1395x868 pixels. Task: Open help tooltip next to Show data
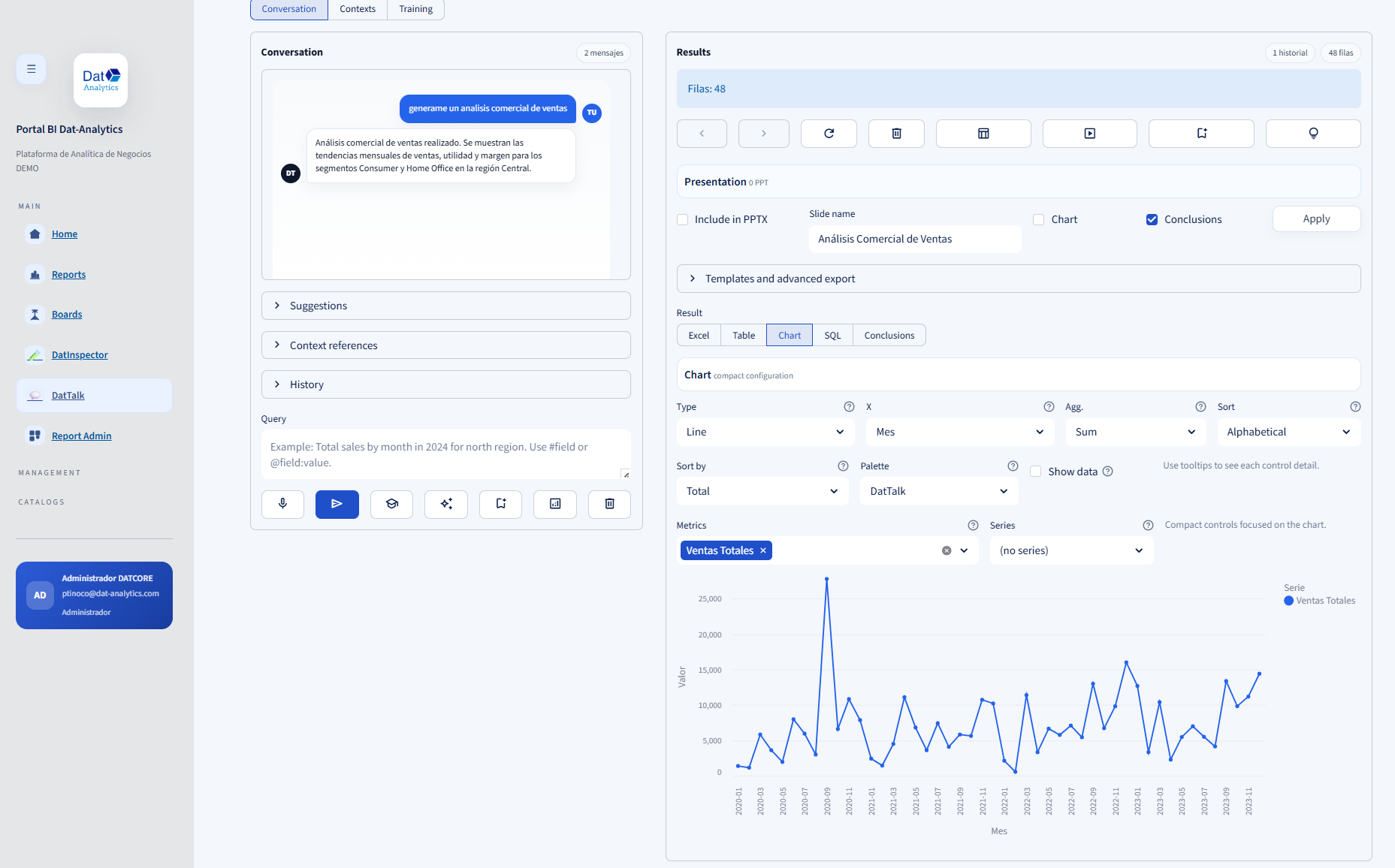(x=1107, y=472)
